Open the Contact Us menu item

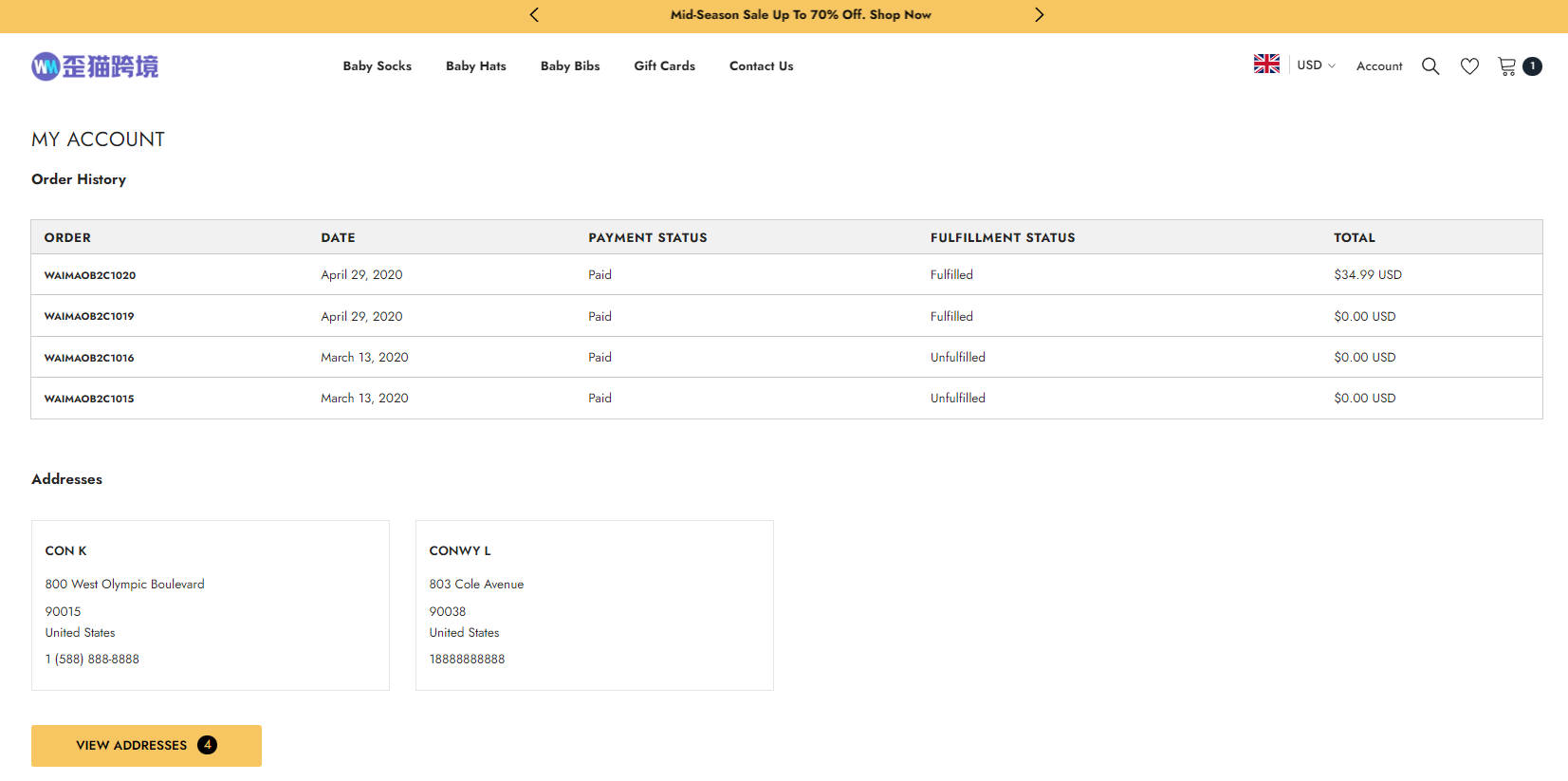[761, 65]
